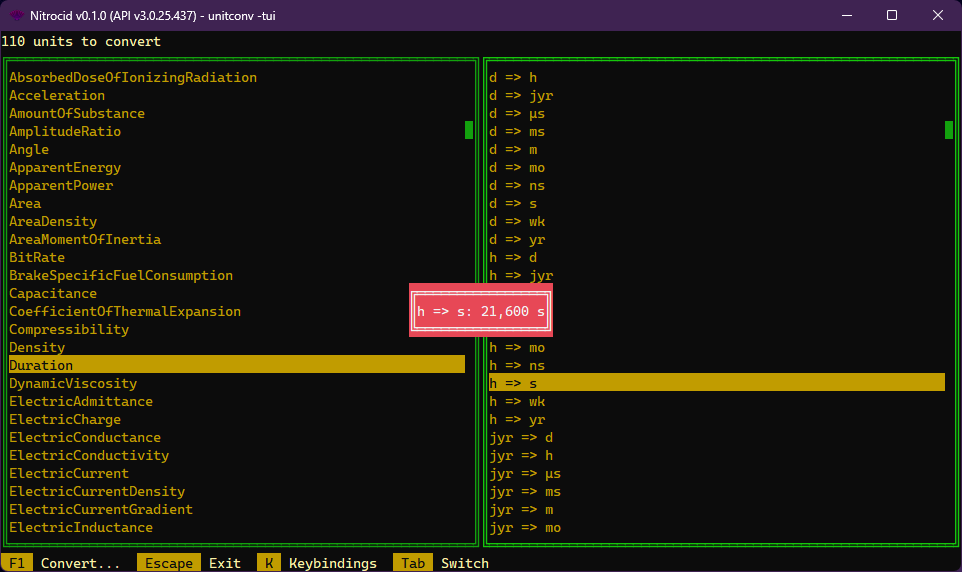The height and width of the screenshot is (572, 962).
Task: Click the Nitrocid app icon in title bar
Action: [x=17, y=15]
